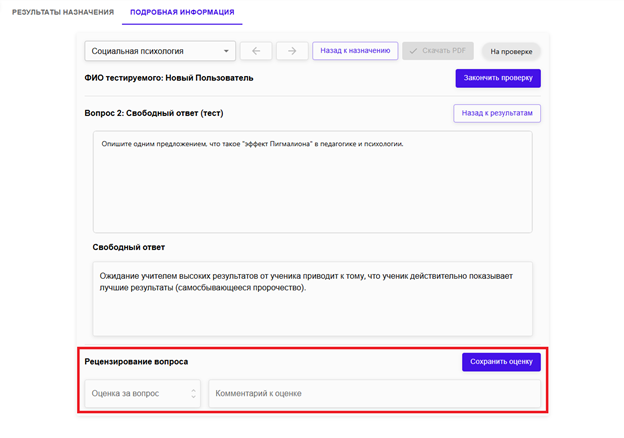Image resolution: width=624 pixels, height=438 pixels.
Task: Click the На проверке status chip
Action: click(x=511, y=51)
